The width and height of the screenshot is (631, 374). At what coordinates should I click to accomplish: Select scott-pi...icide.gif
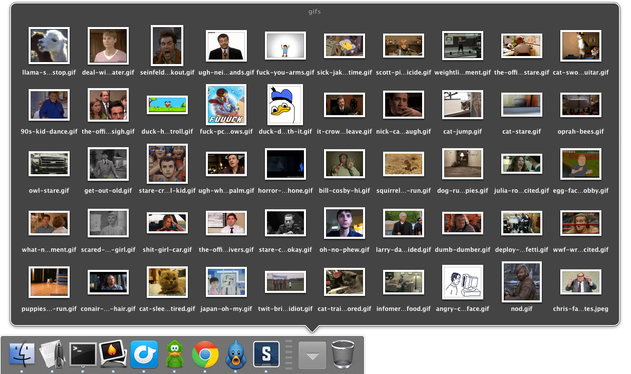click(403, 45)
